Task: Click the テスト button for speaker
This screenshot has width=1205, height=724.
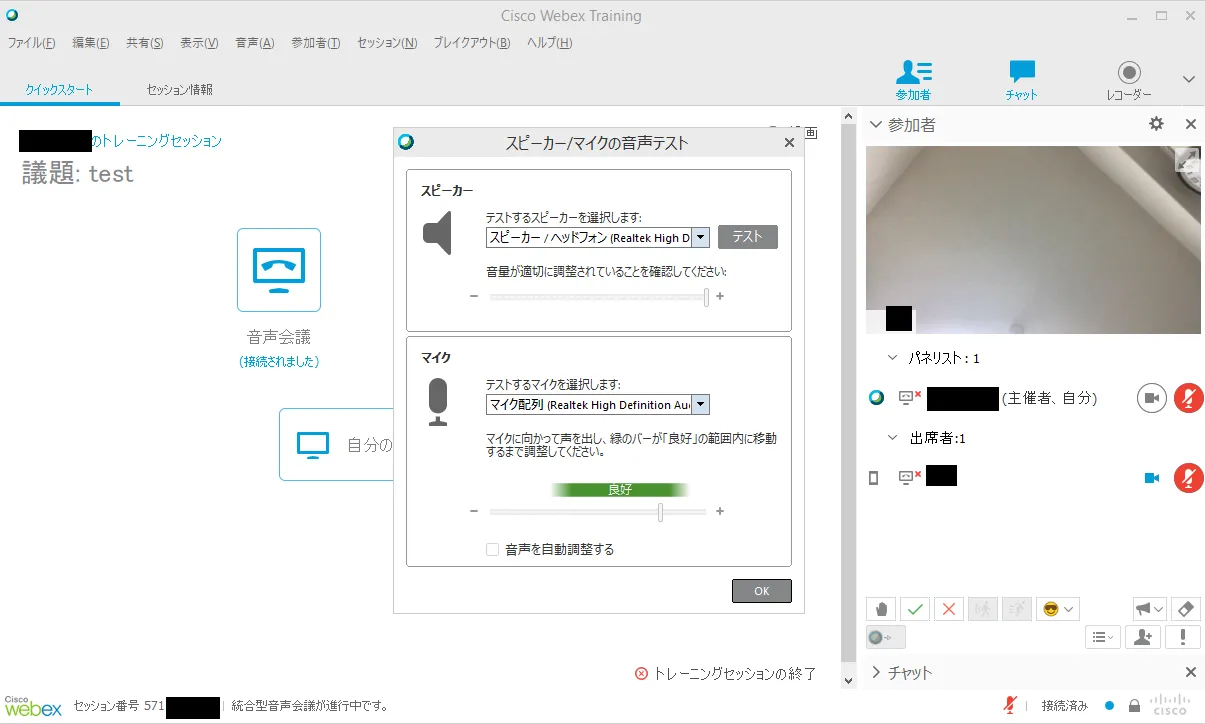Action: click(747, 237)
